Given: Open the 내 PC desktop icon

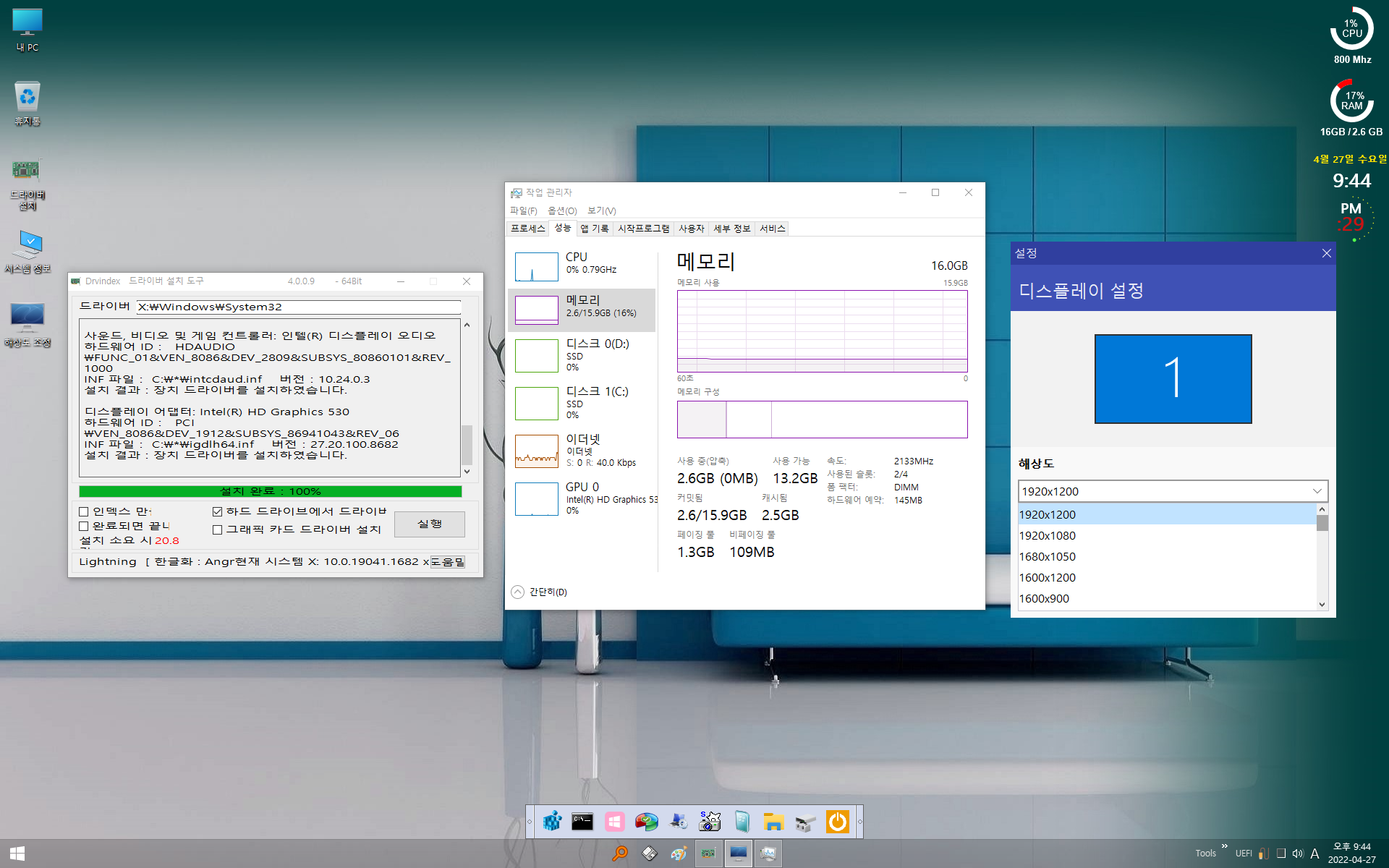Looking at the screenshot, I should 27,30.
